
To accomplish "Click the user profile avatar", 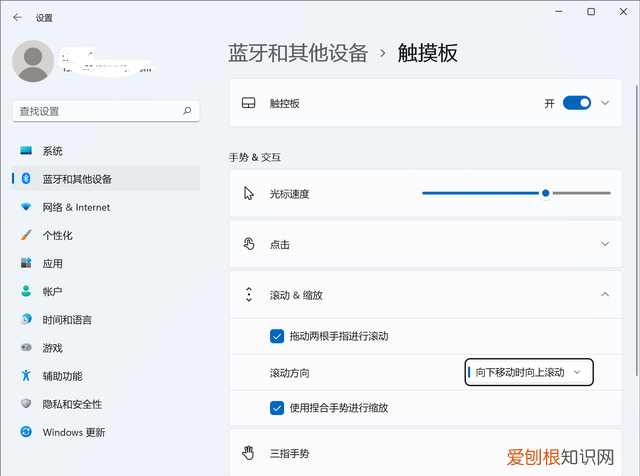I will pyautogui.click(x=33, y=61).
